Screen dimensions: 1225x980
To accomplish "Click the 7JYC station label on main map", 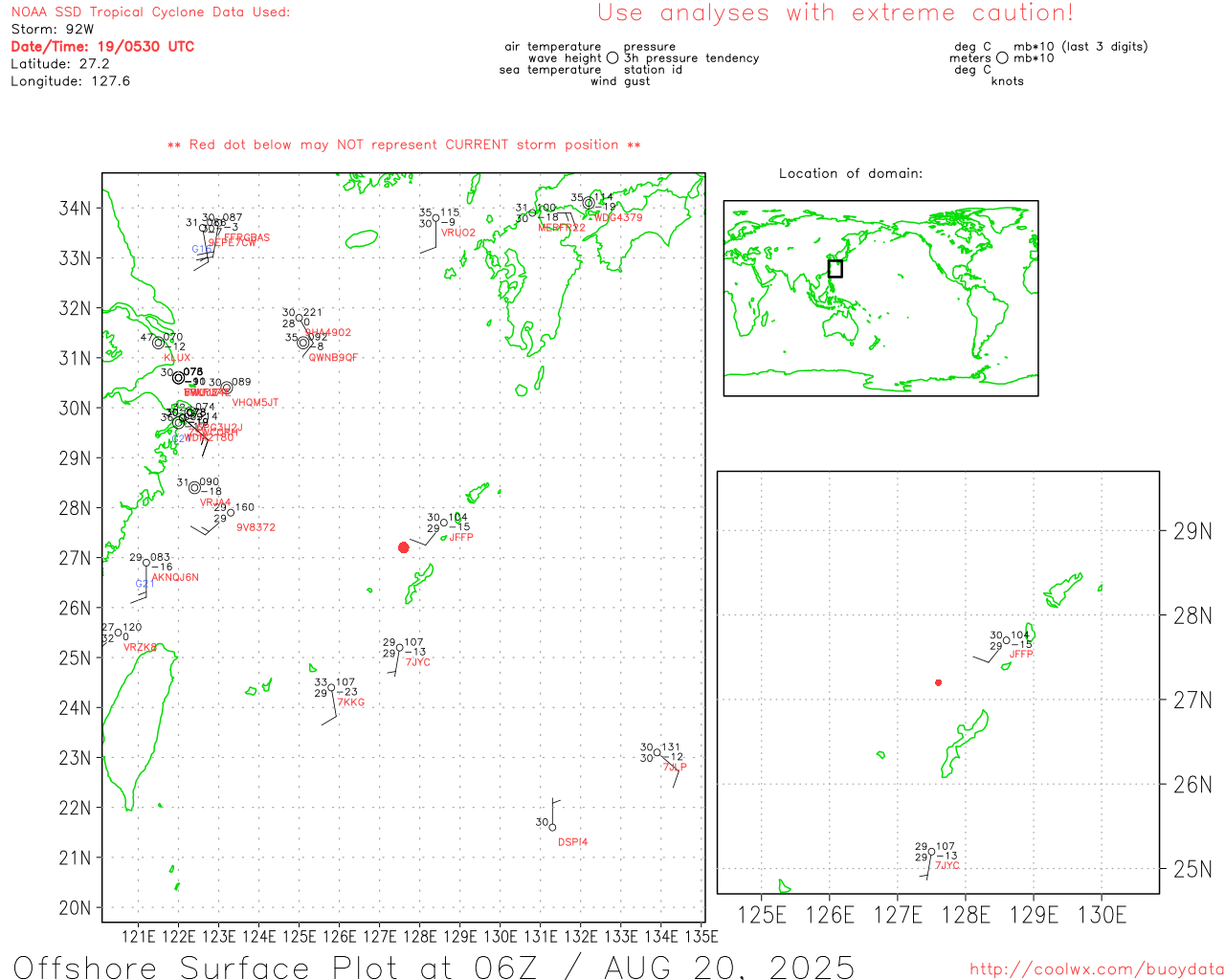I will pyautogui.click(x=418, y=662).
